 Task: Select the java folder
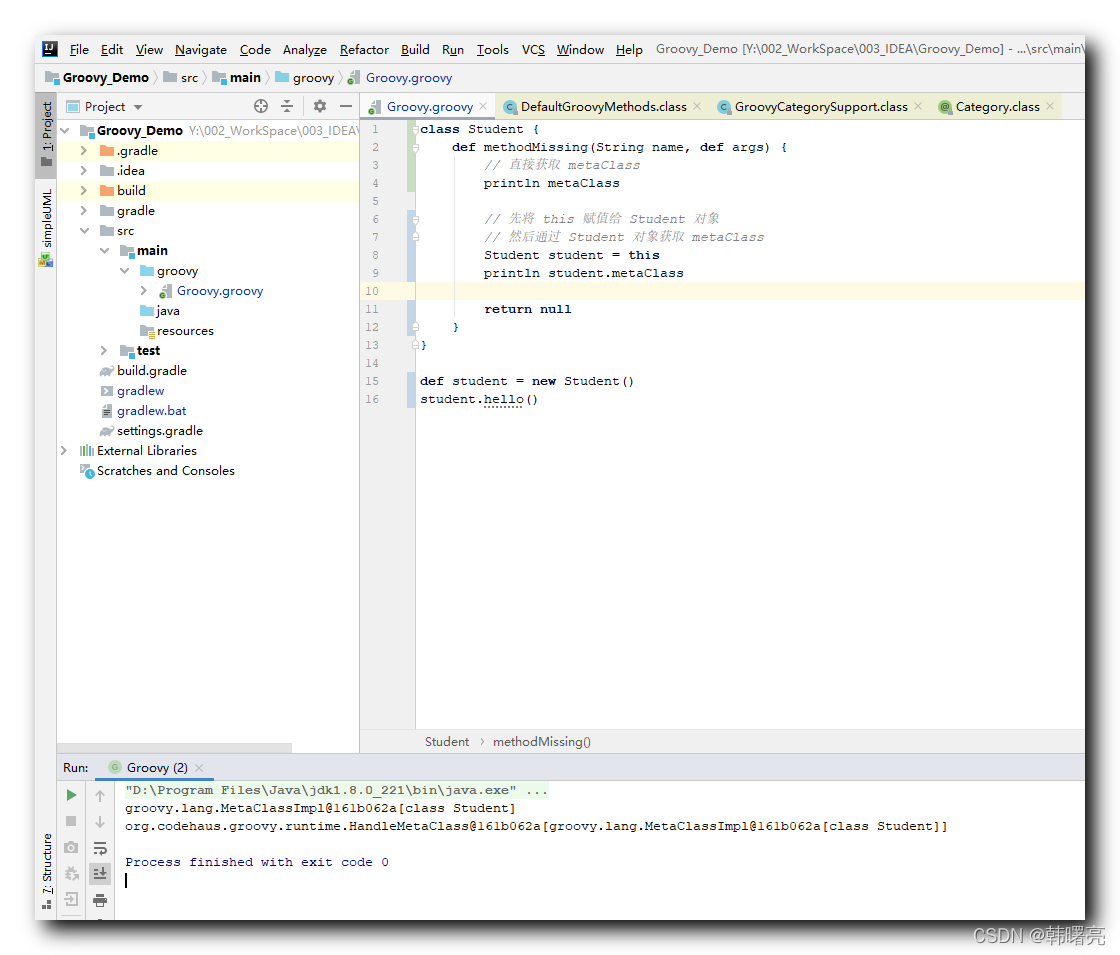168,311
